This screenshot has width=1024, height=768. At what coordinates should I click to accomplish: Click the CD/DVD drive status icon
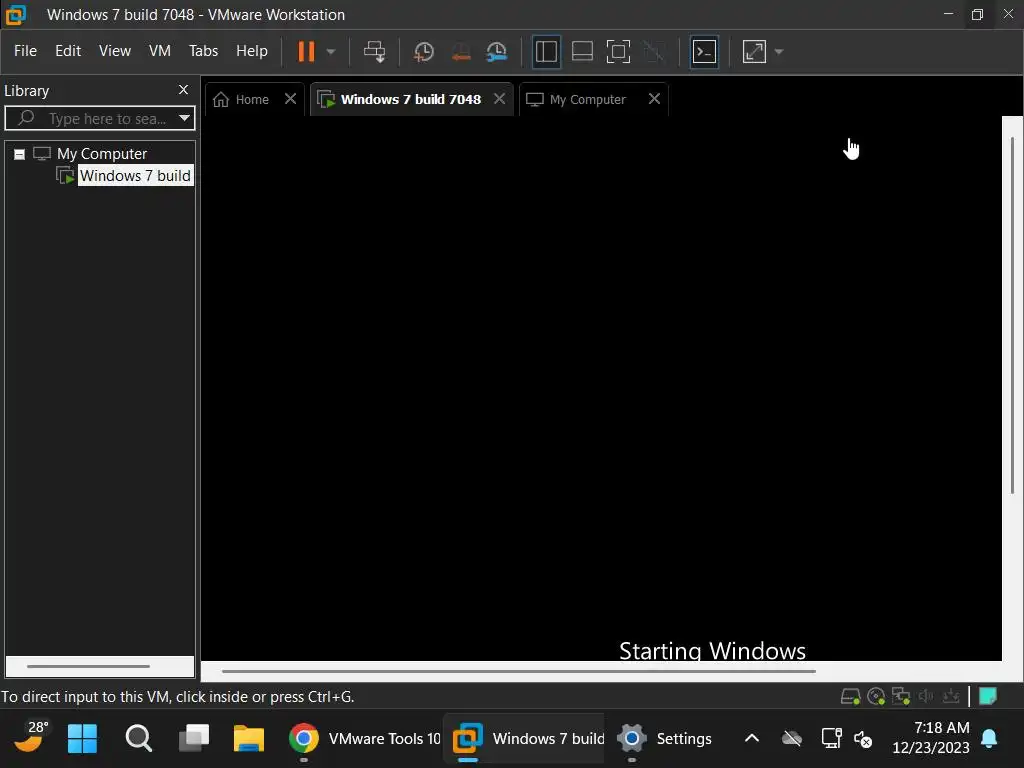coord(876,697)
